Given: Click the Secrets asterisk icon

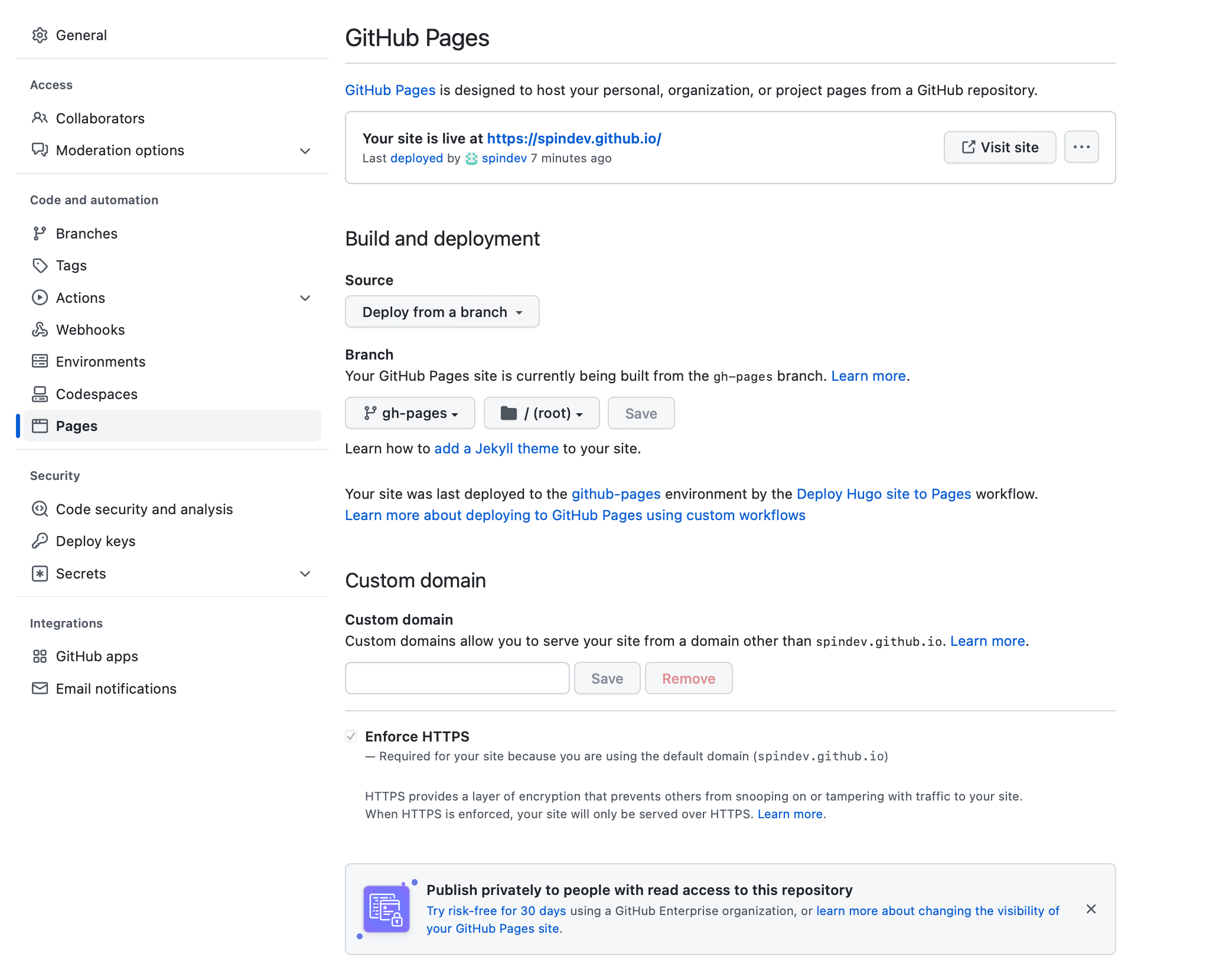Looking at the screenshot, I should [x=40, y=573].
